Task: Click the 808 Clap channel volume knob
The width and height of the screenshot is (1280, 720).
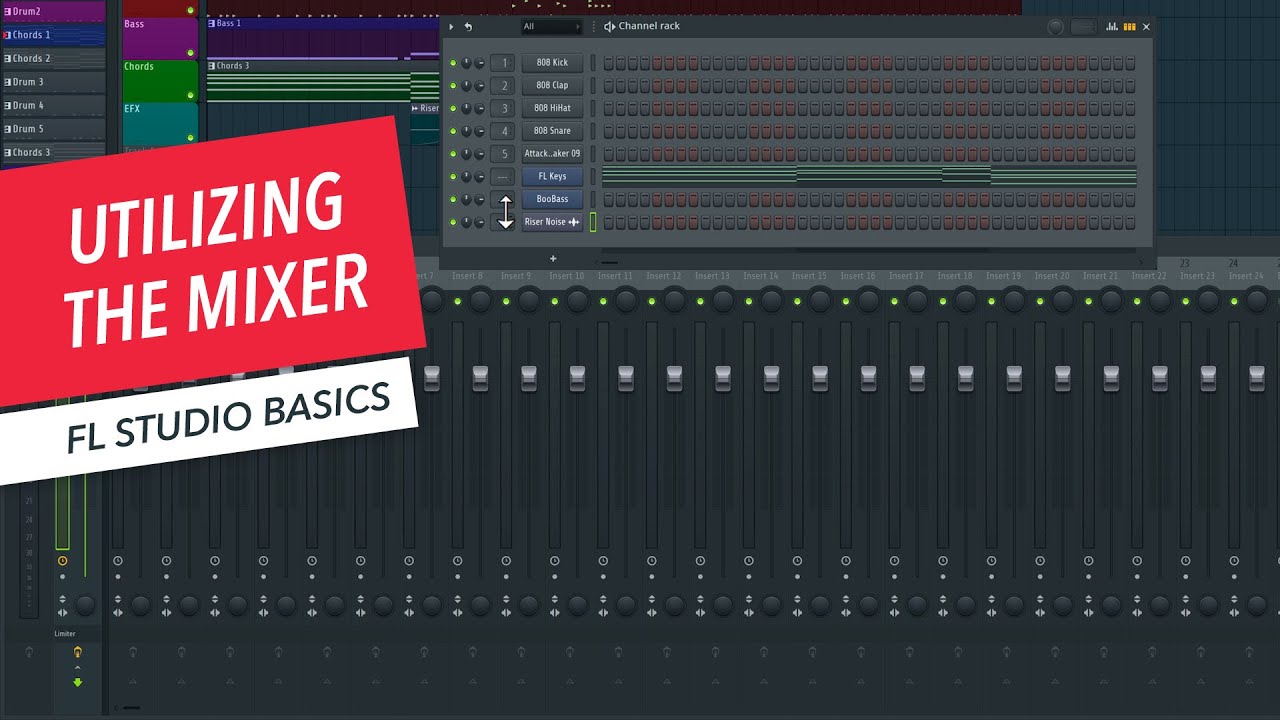Action: (479, 86)
